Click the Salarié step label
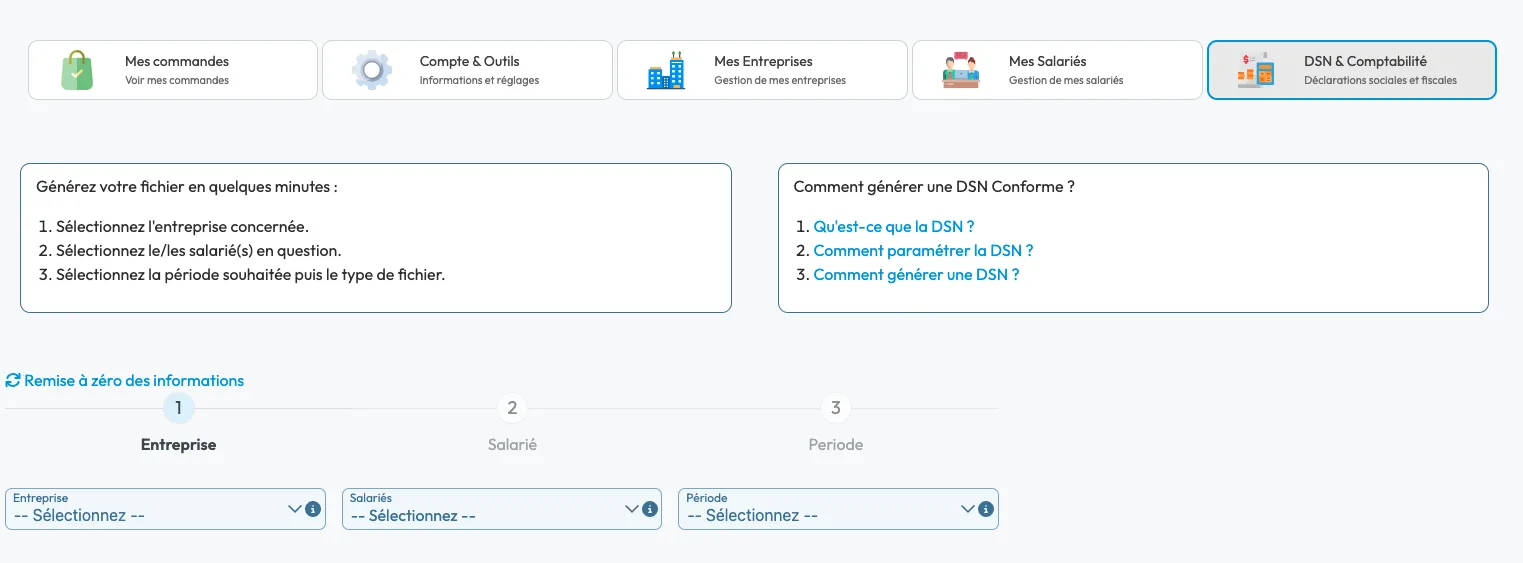 (512, 445)
